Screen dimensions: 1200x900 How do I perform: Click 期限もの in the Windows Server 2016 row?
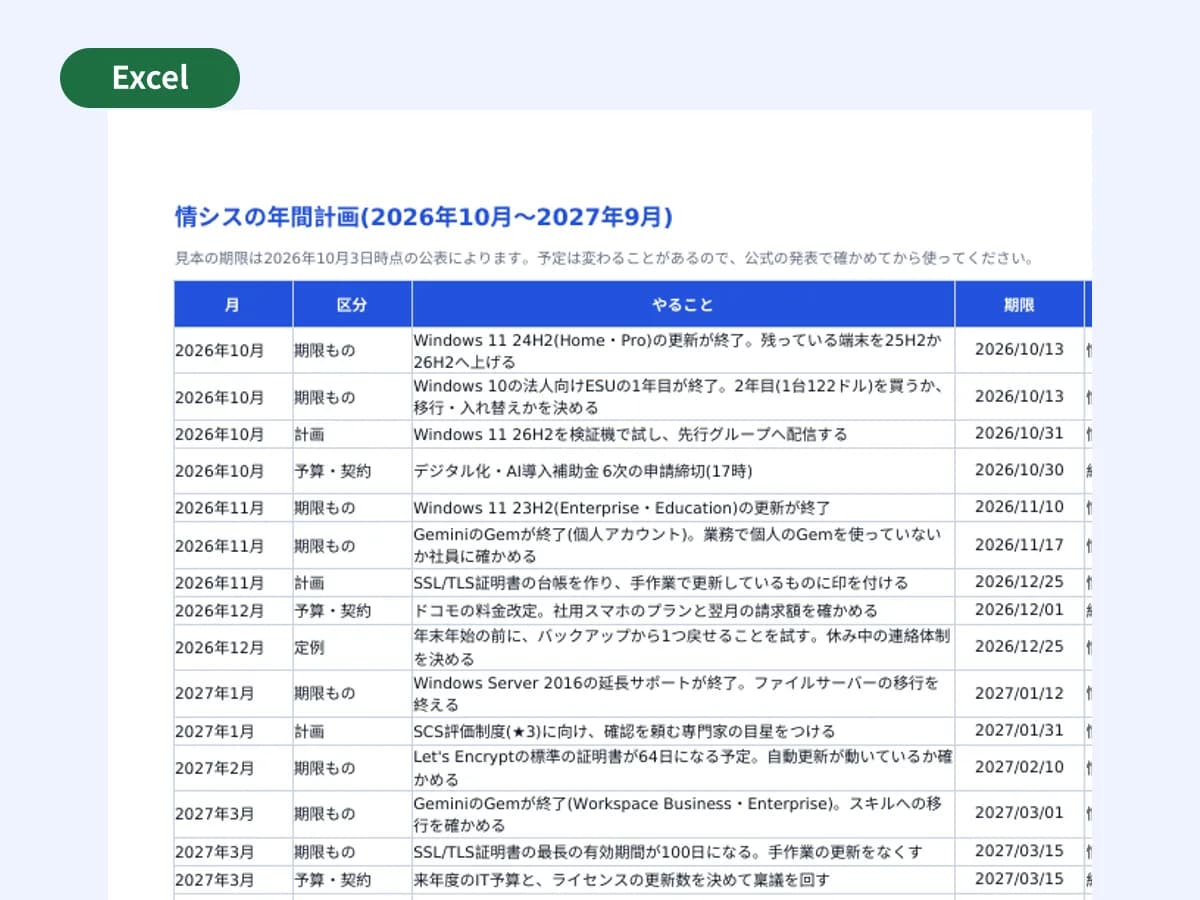pyautogui.click(x=325, y=694)
